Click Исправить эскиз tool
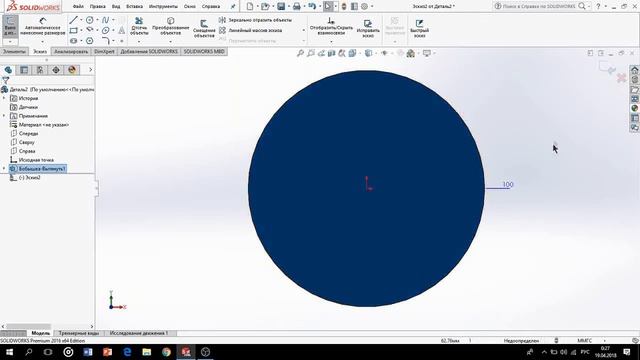The height and width of the screenshot is (360, 640). coord(368,29)
